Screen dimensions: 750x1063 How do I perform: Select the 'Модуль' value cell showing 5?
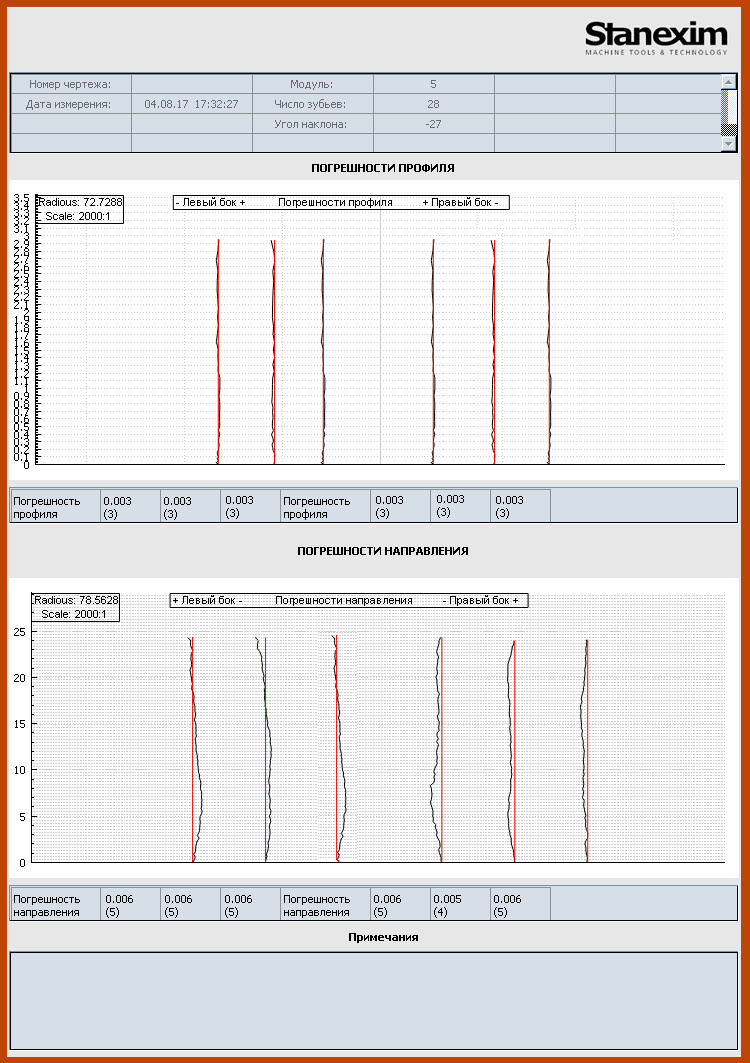[x=433, y=84]
